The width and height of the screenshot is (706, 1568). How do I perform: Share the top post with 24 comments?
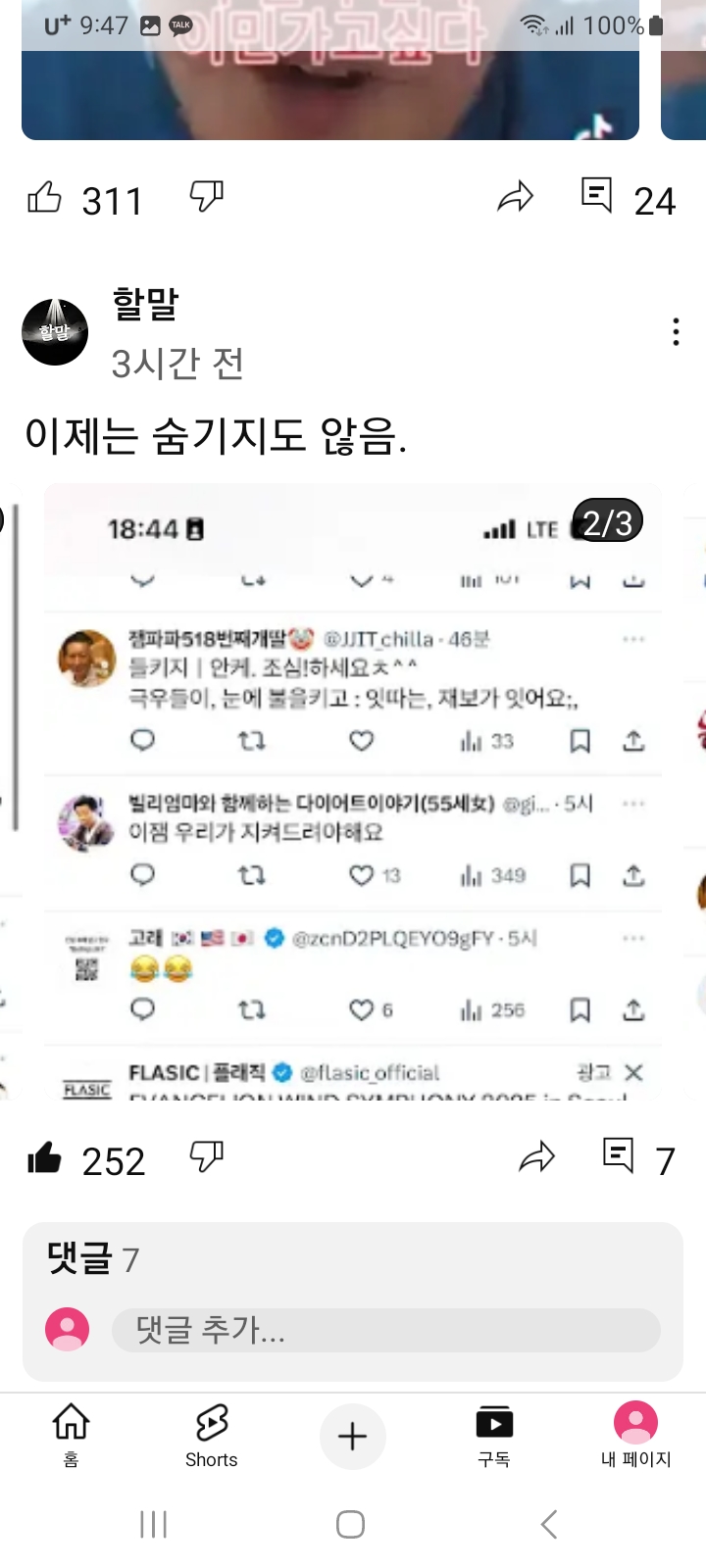pyautogui.click(x=515, y=198)
